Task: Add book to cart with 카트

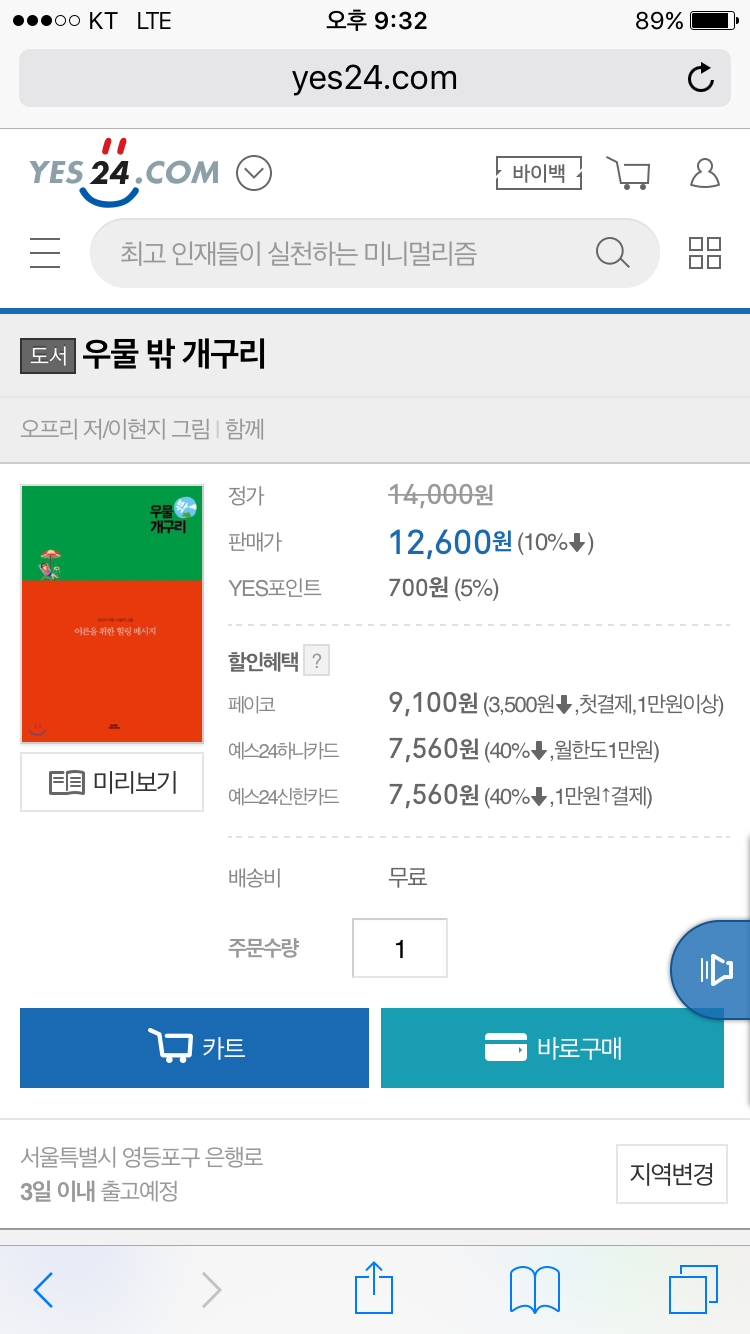Action: pos(194,1048)
